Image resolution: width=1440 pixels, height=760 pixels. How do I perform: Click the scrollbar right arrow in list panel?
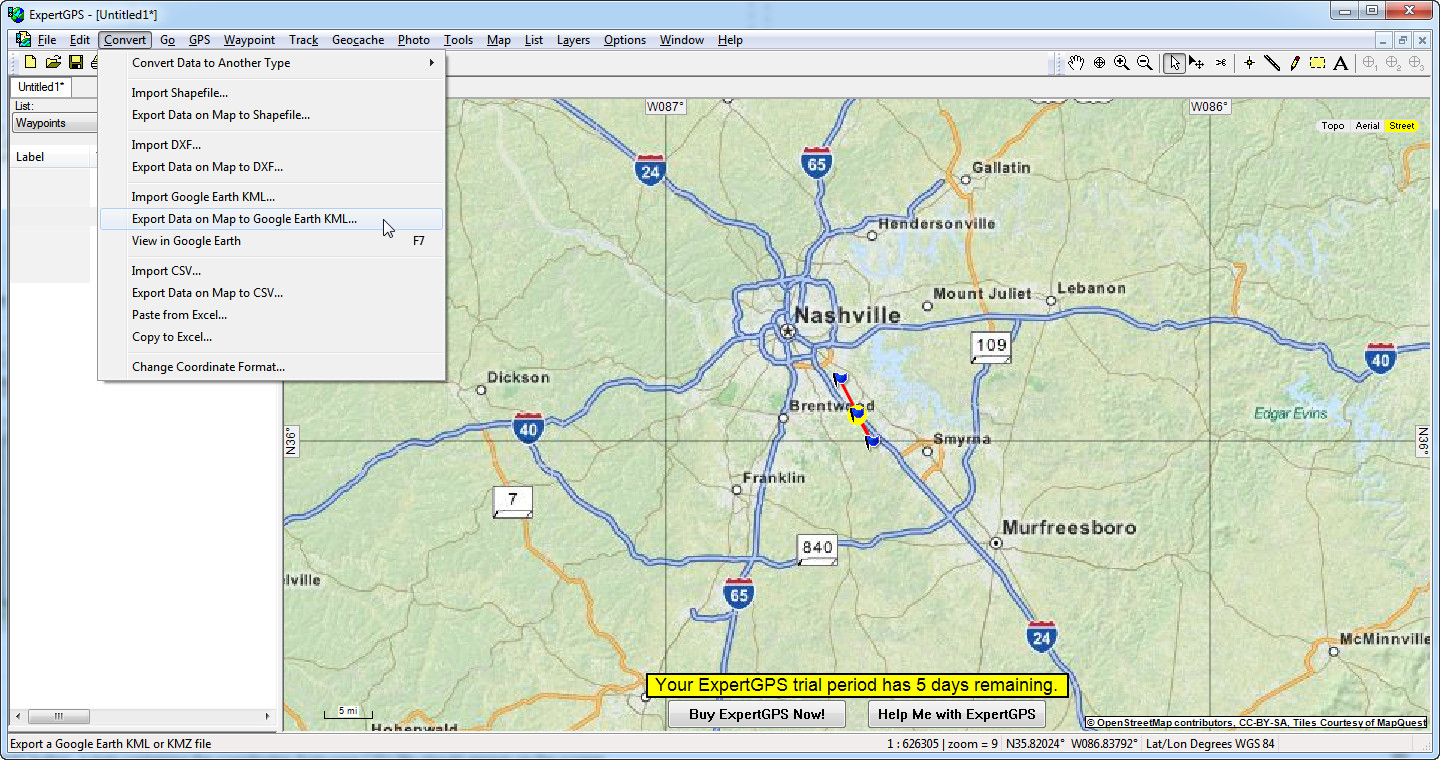[267, 717]
